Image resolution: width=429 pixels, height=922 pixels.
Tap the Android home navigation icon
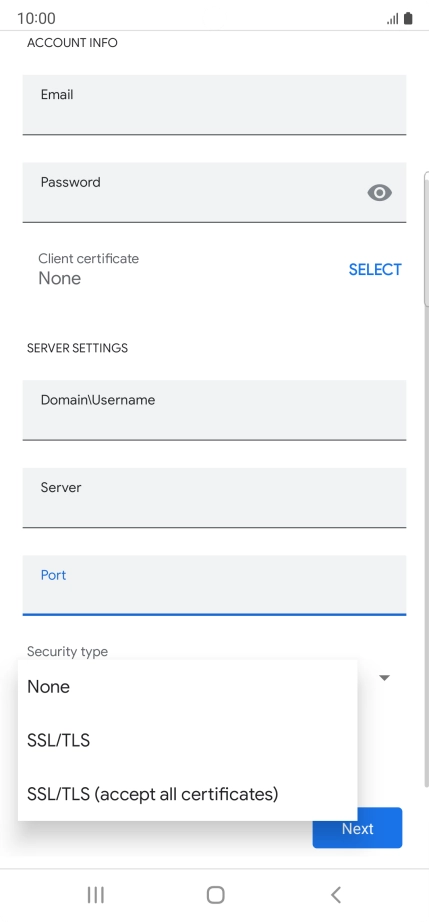[x=215, y=894]
